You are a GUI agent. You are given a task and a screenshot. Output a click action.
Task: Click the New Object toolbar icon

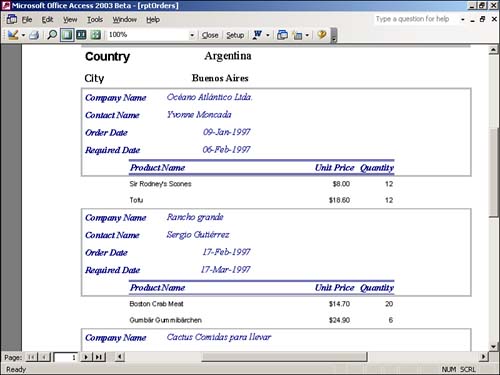(297, 35)
